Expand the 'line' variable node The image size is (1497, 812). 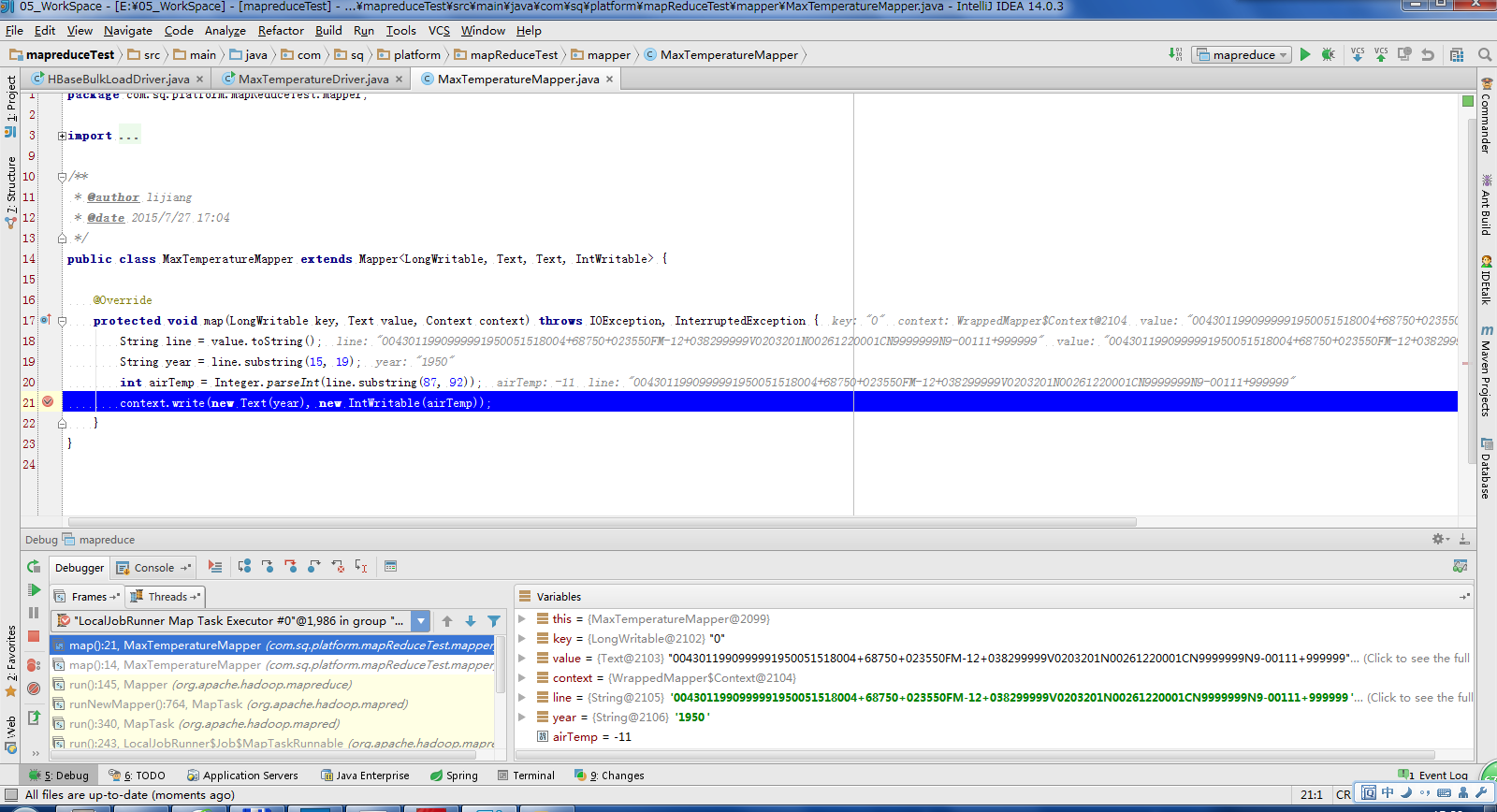pos(523,698)
